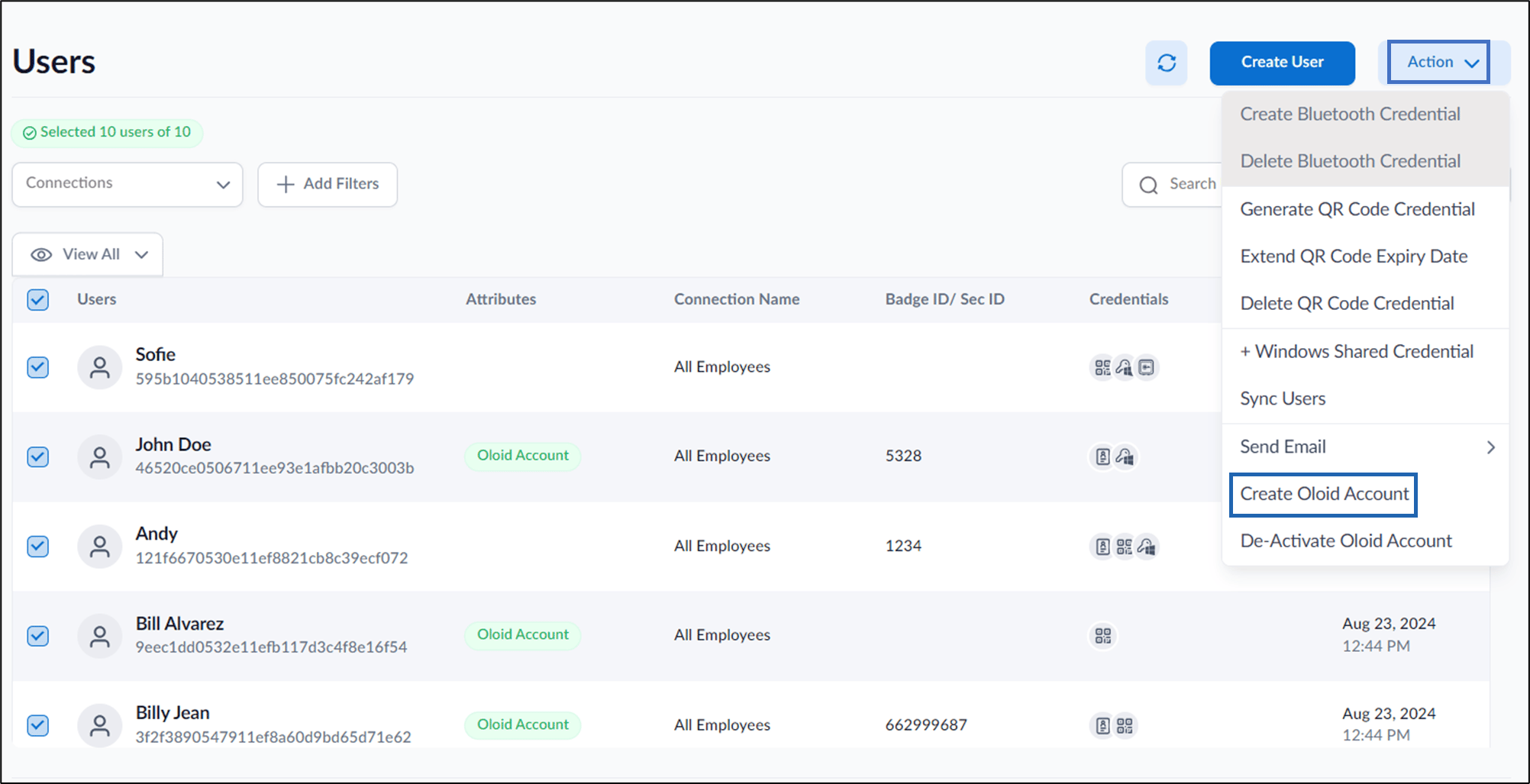Uncheck the checkbox for Billy Jean
Screen dimensions: 1530x784
(x=38, y=725)
